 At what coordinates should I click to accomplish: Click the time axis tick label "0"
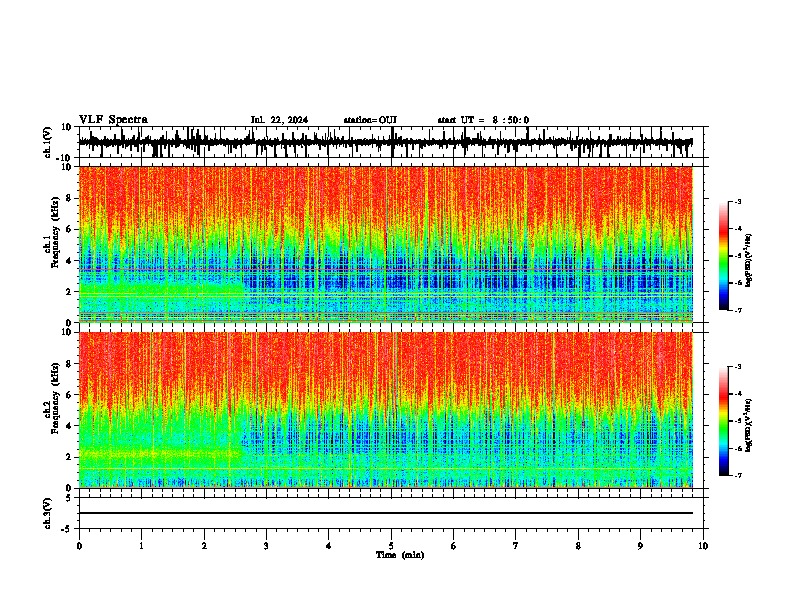click(79, 546)
